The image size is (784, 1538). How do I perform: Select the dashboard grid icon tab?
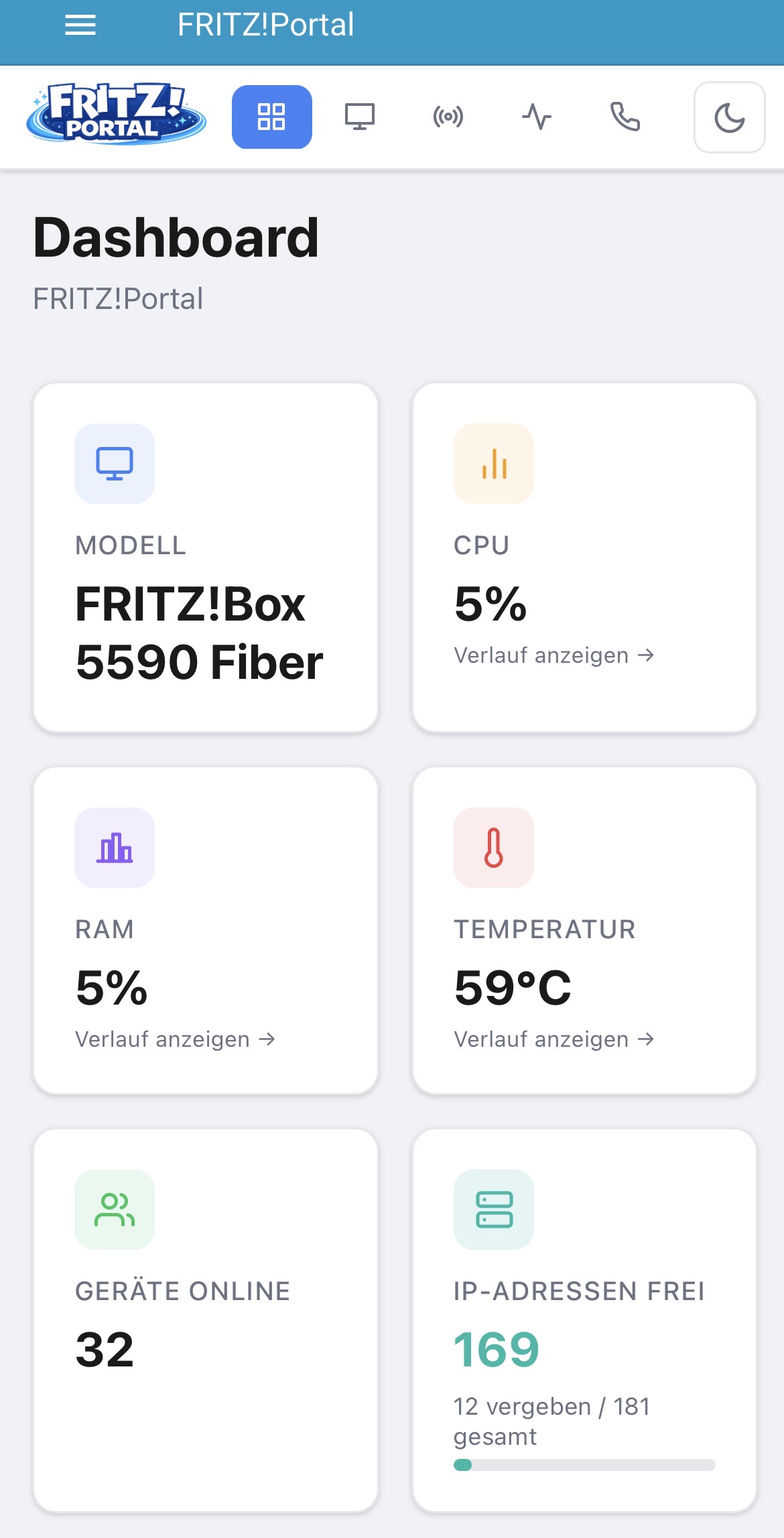pyautogui.click(x=271, y=117)
